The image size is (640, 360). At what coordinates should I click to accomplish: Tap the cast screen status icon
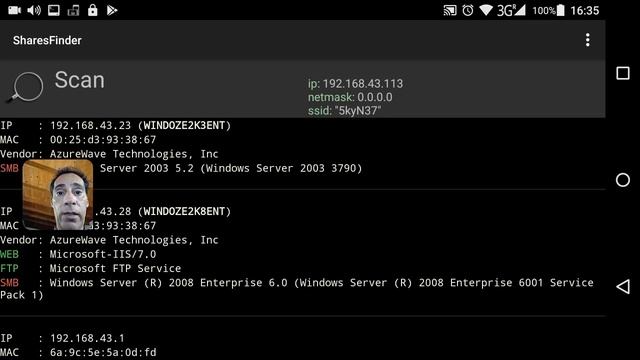click(450, 10)
